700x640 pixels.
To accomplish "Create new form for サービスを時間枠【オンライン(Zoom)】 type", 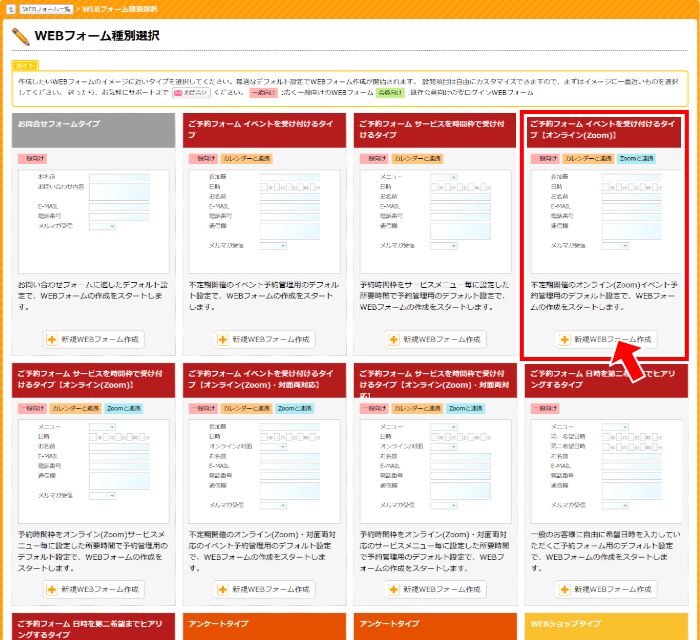I will (94, 590).
